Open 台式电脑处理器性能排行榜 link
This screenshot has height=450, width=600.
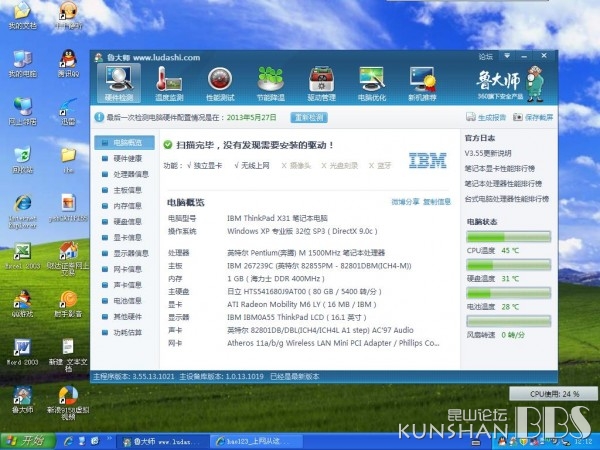tap(507, 199)
